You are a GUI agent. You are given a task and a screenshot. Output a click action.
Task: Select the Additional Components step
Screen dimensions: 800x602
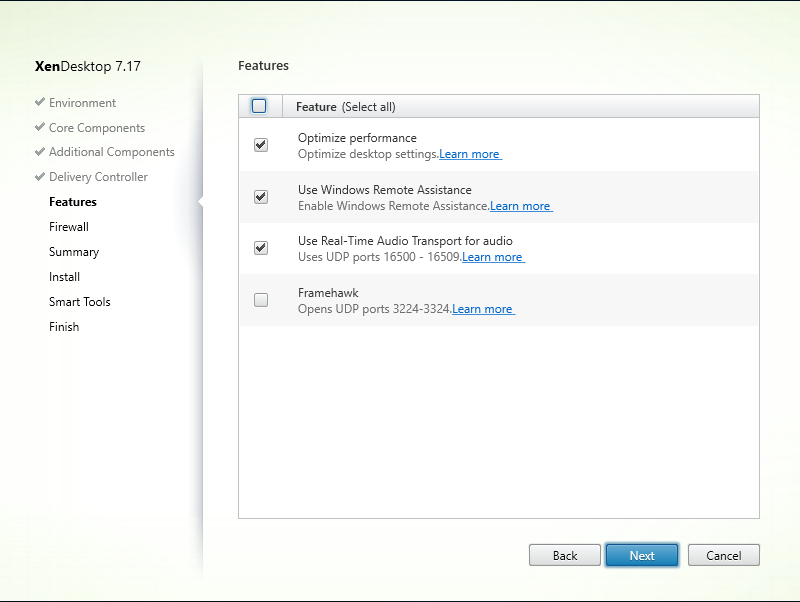(112, 152)
